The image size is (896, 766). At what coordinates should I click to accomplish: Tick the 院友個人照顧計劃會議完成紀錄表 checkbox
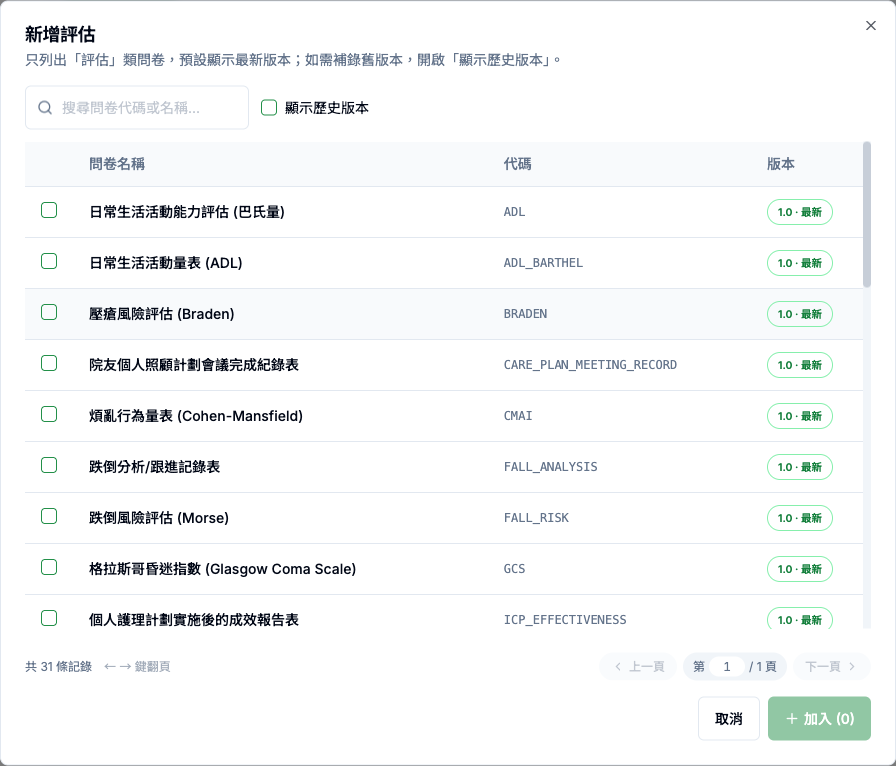49,363
